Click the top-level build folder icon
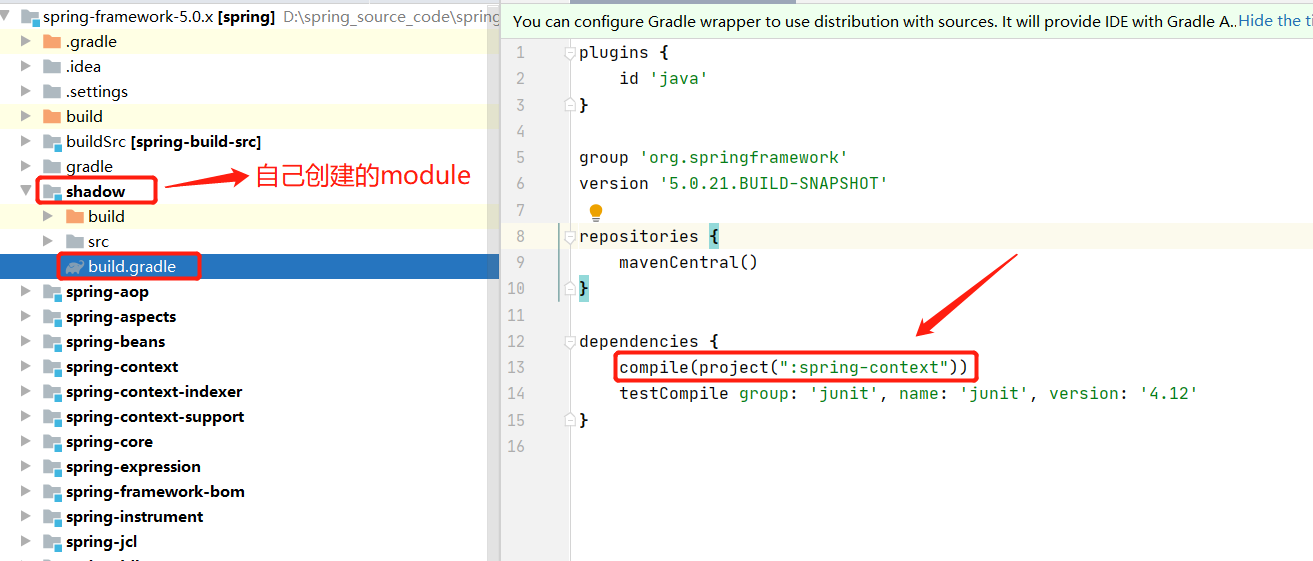The width and height of the screenshot is (1313, 561). [52, 116]
